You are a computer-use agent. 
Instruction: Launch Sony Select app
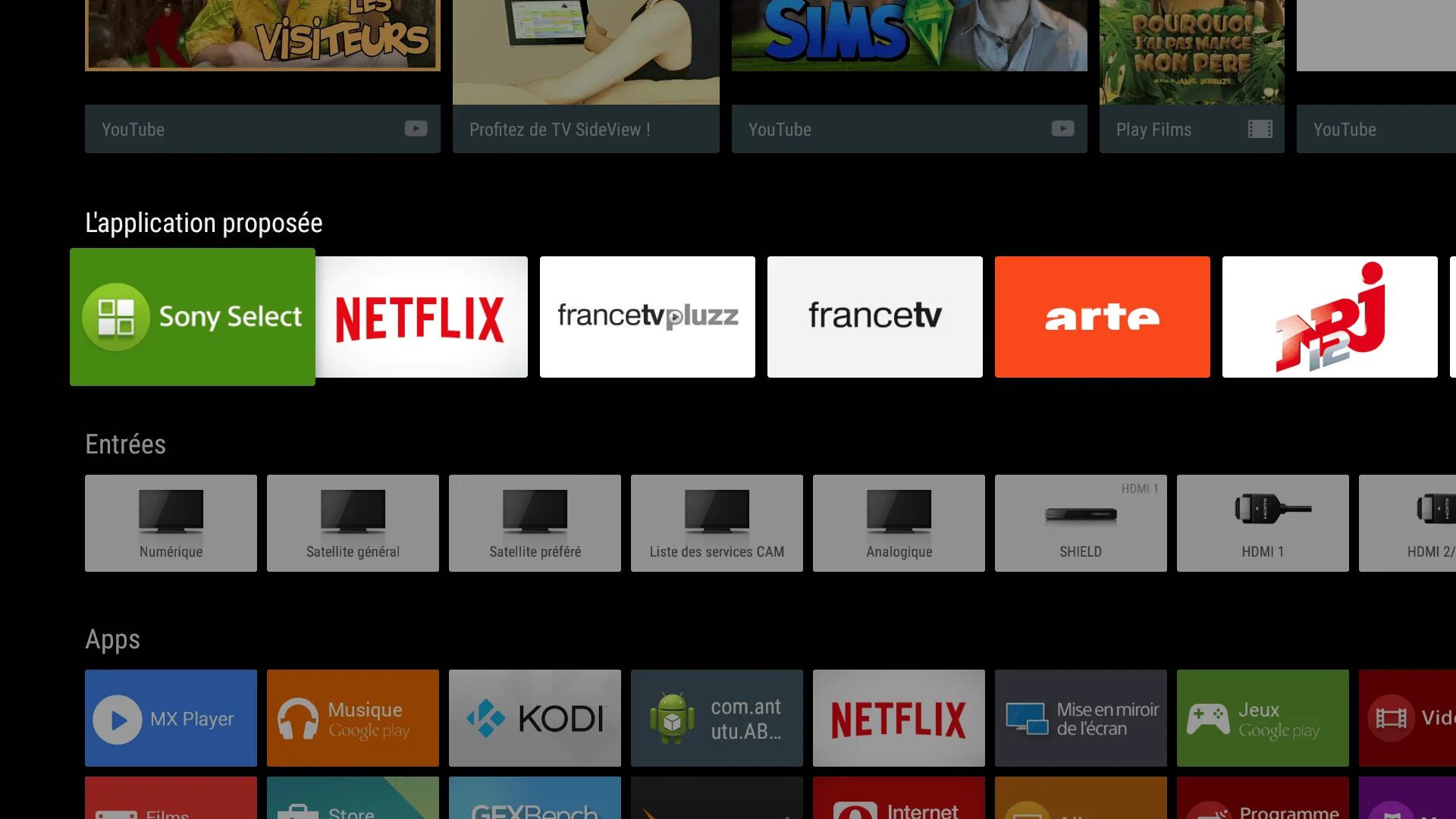click(192, 316)
